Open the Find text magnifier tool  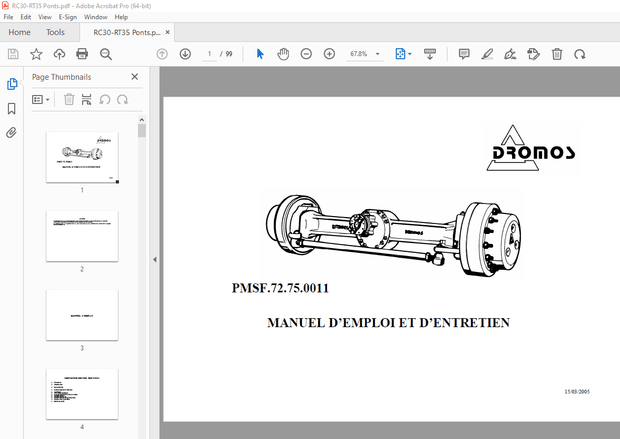point(106,54)
